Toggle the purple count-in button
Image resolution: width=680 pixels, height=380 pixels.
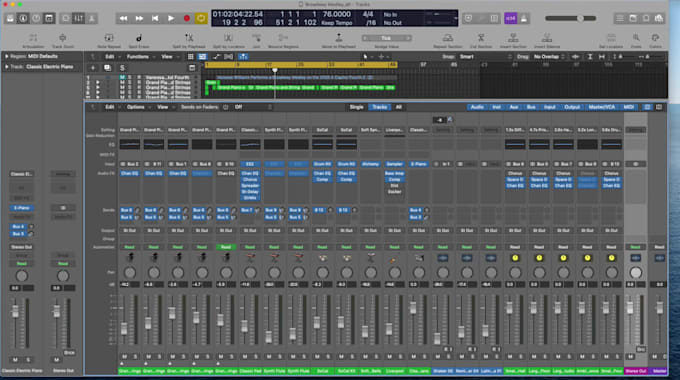pos(510,18)
